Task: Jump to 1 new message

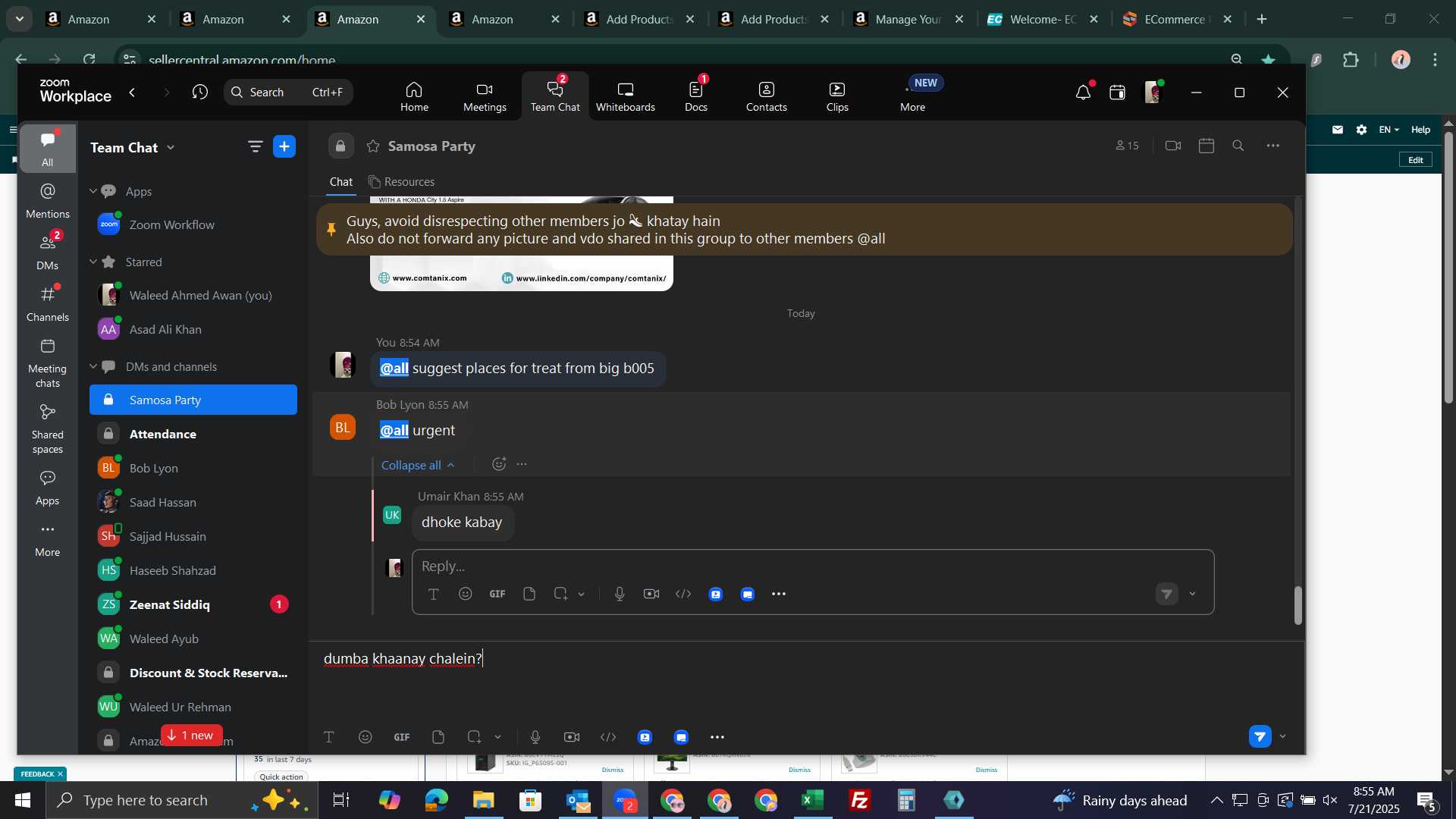Action: coord(191,736)
